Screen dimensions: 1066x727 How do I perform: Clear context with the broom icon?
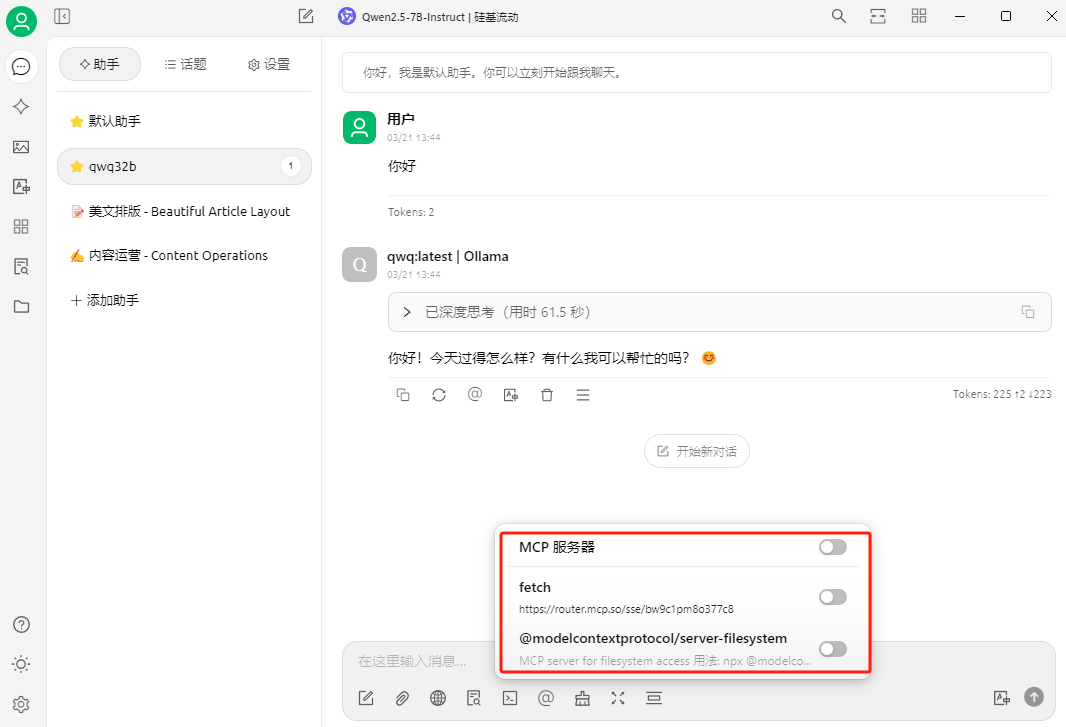click(583, 698)
